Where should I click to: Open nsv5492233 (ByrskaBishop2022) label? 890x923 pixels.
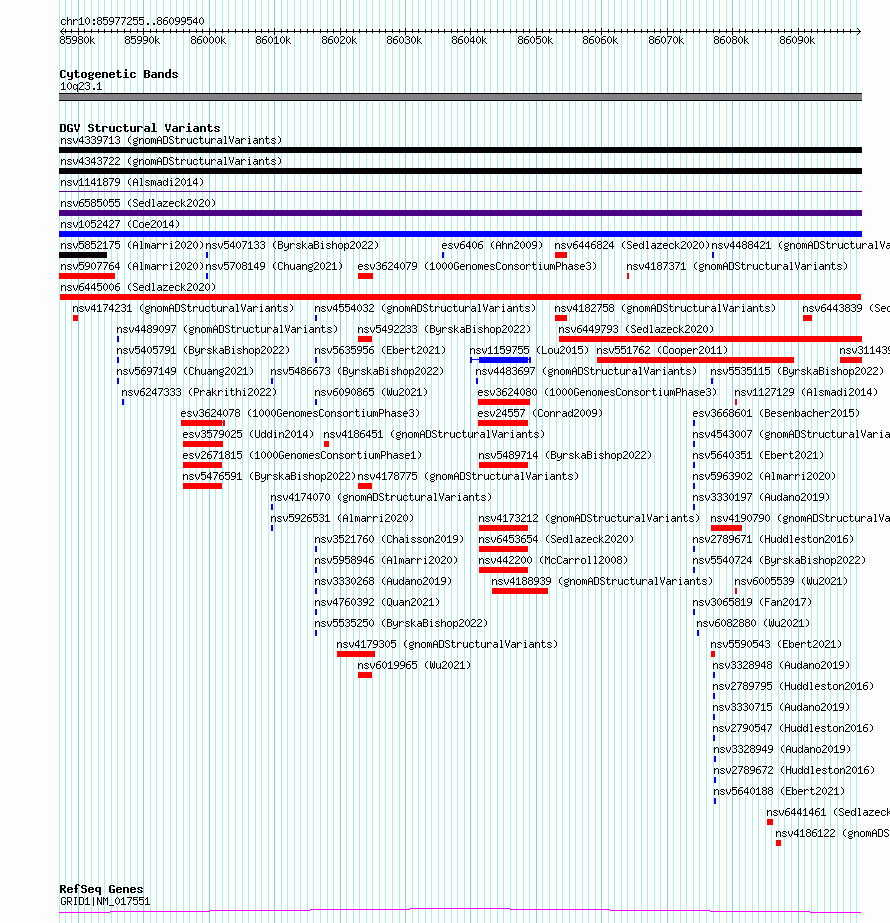coord(444,329)
